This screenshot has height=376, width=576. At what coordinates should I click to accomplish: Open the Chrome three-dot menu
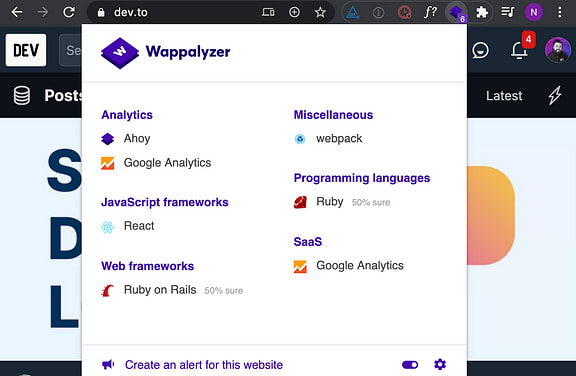(559, 12)
